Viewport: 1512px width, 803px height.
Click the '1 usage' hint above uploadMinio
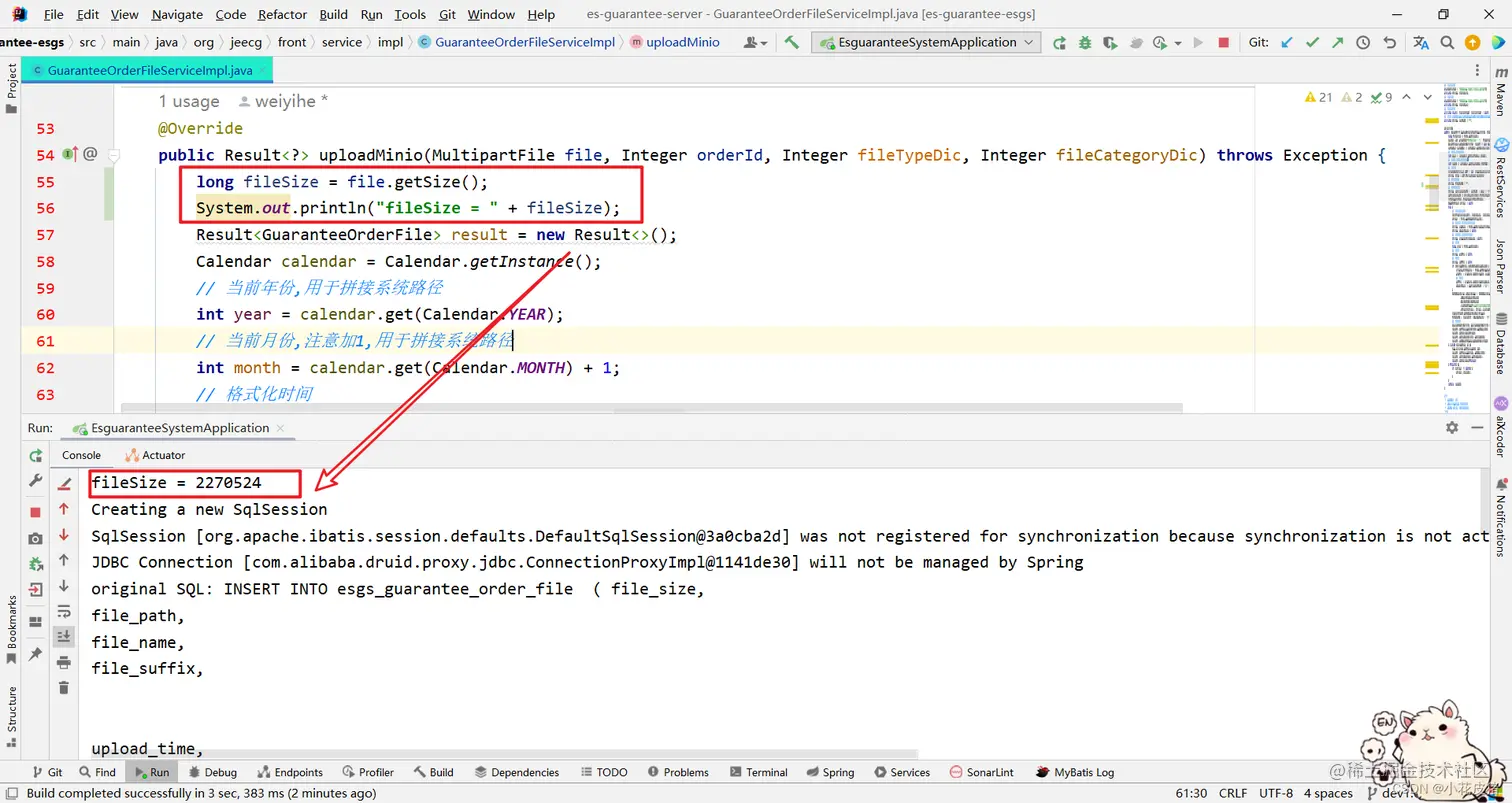tap(189, 101)
